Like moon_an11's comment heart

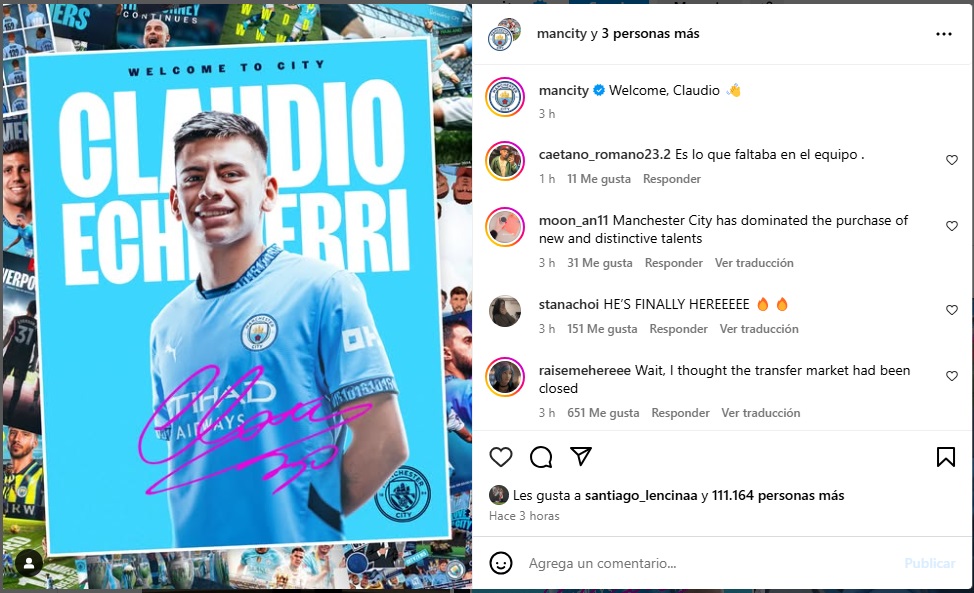point(952,226)
